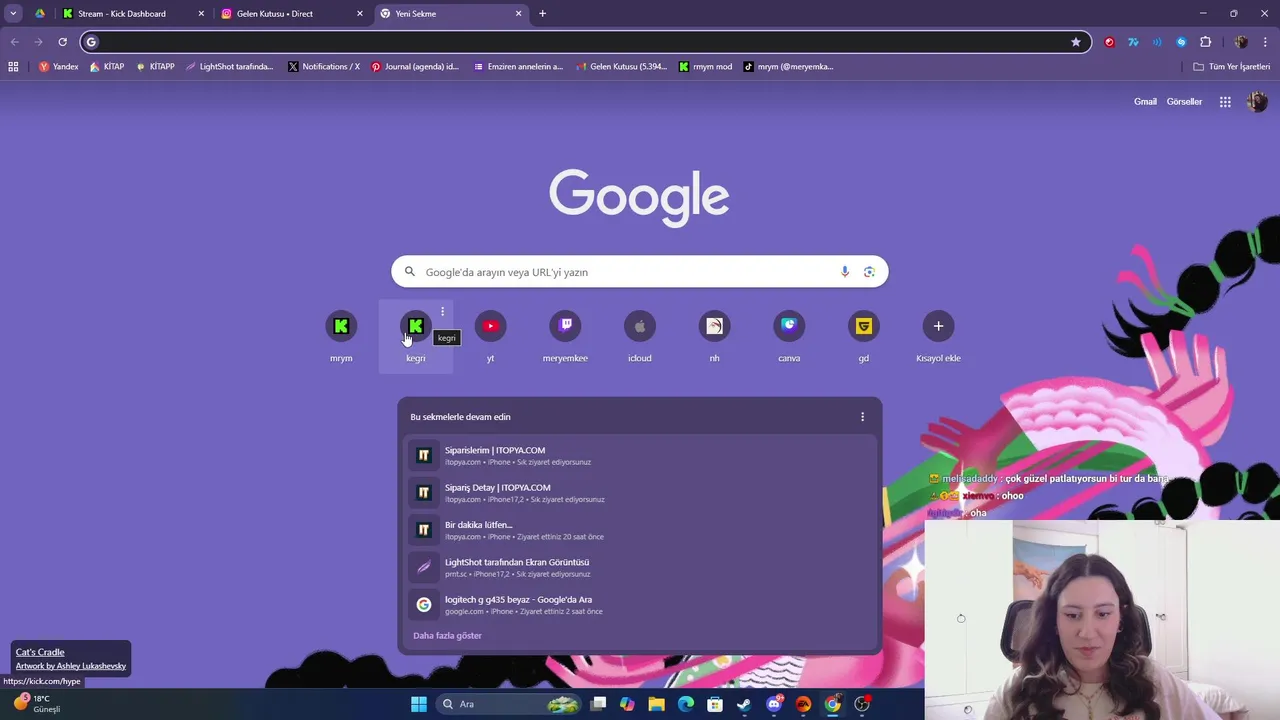Start a voice search with microphone

[x=845, y=272]
